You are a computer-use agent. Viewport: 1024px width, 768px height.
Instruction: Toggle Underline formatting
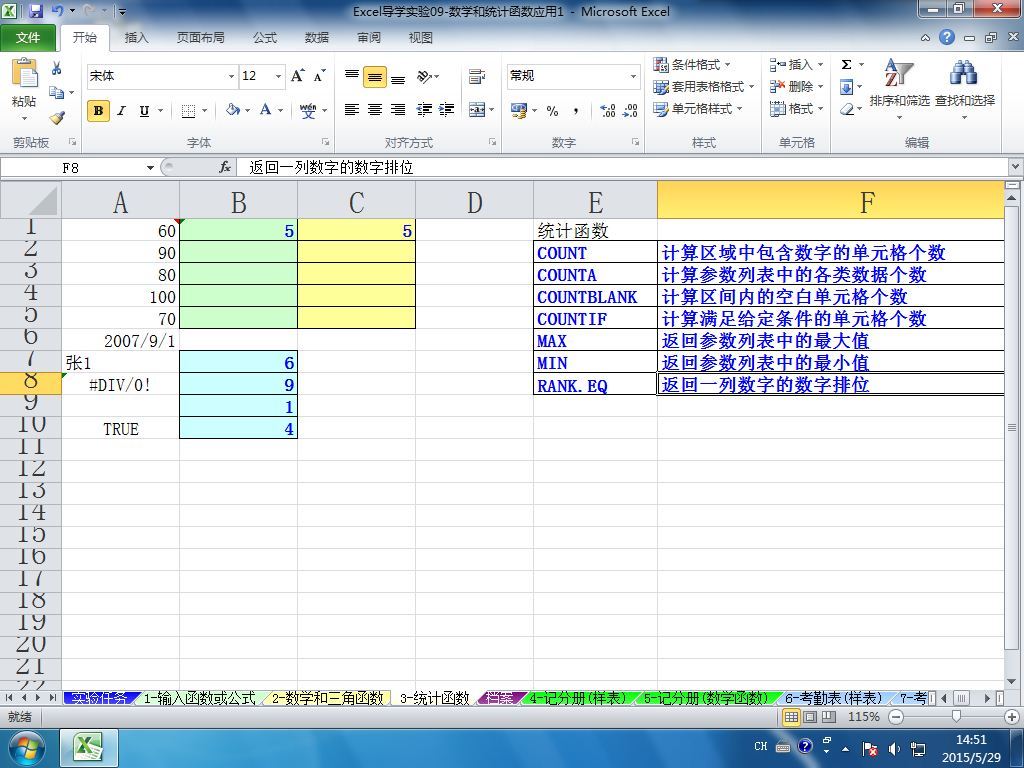tap(144, 110)
